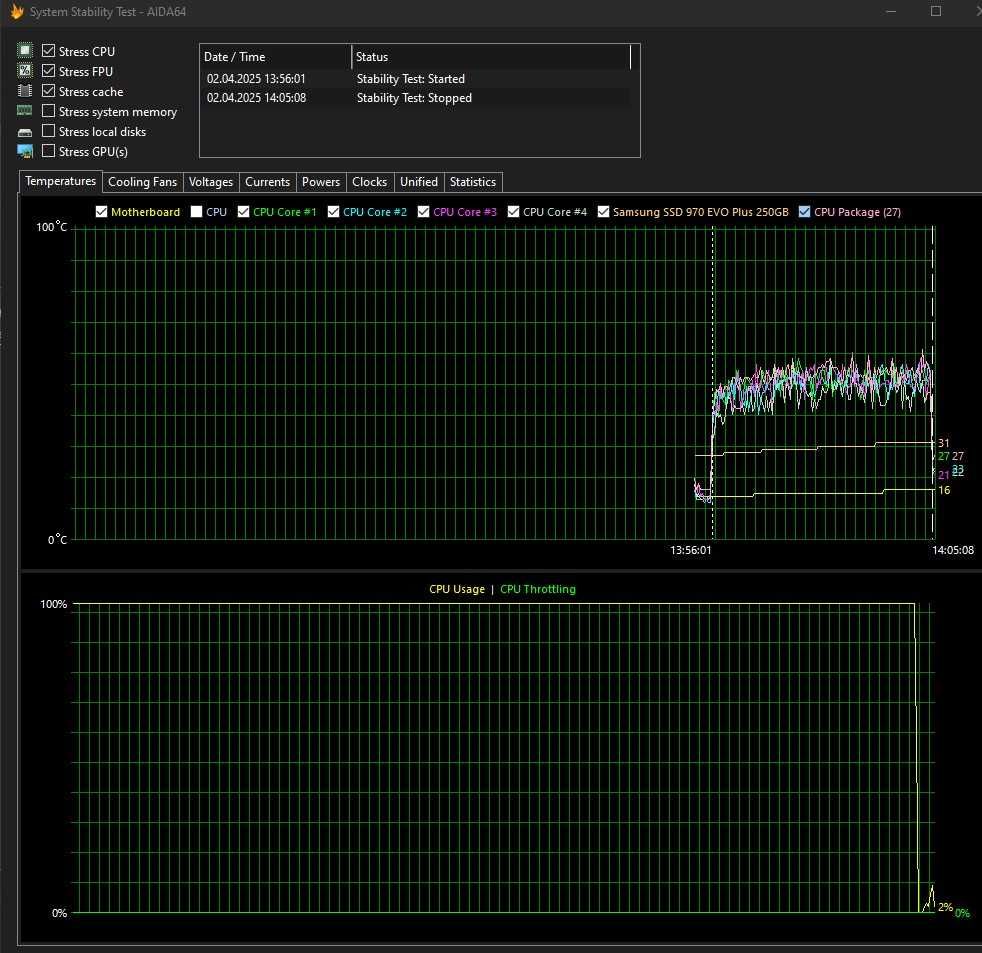Open the Statistics tab

pyautogui.click(x=473, y=182)
